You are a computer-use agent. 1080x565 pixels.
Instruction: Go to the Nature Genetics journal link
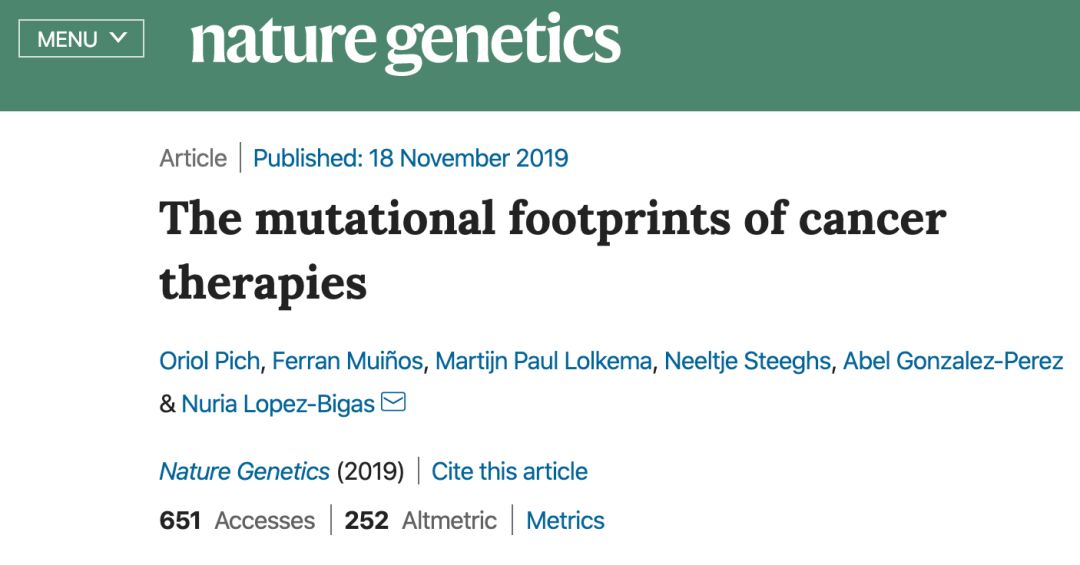[244, 471]
